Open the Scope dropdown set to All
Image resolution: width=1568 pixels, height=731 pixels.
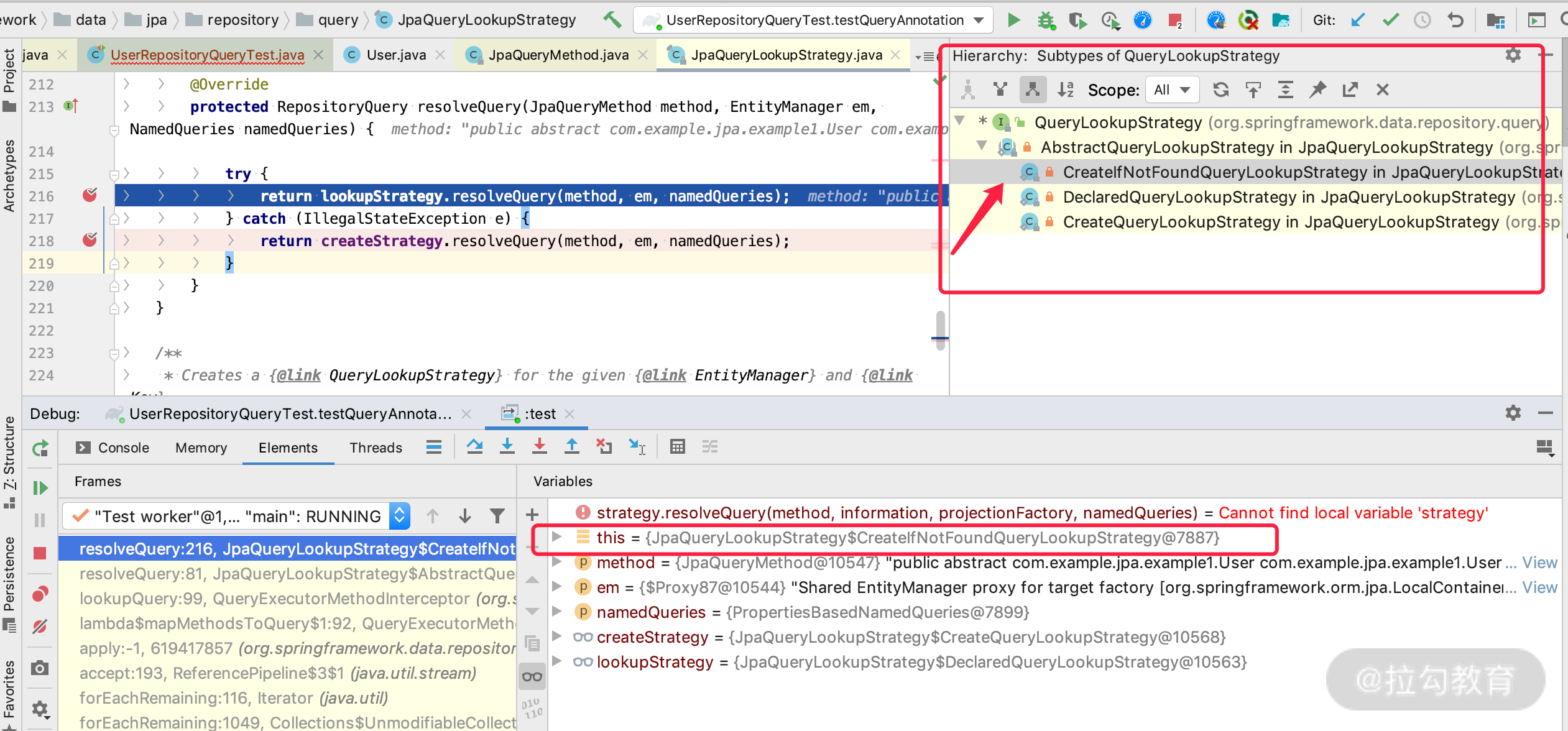click(1172, 90)
